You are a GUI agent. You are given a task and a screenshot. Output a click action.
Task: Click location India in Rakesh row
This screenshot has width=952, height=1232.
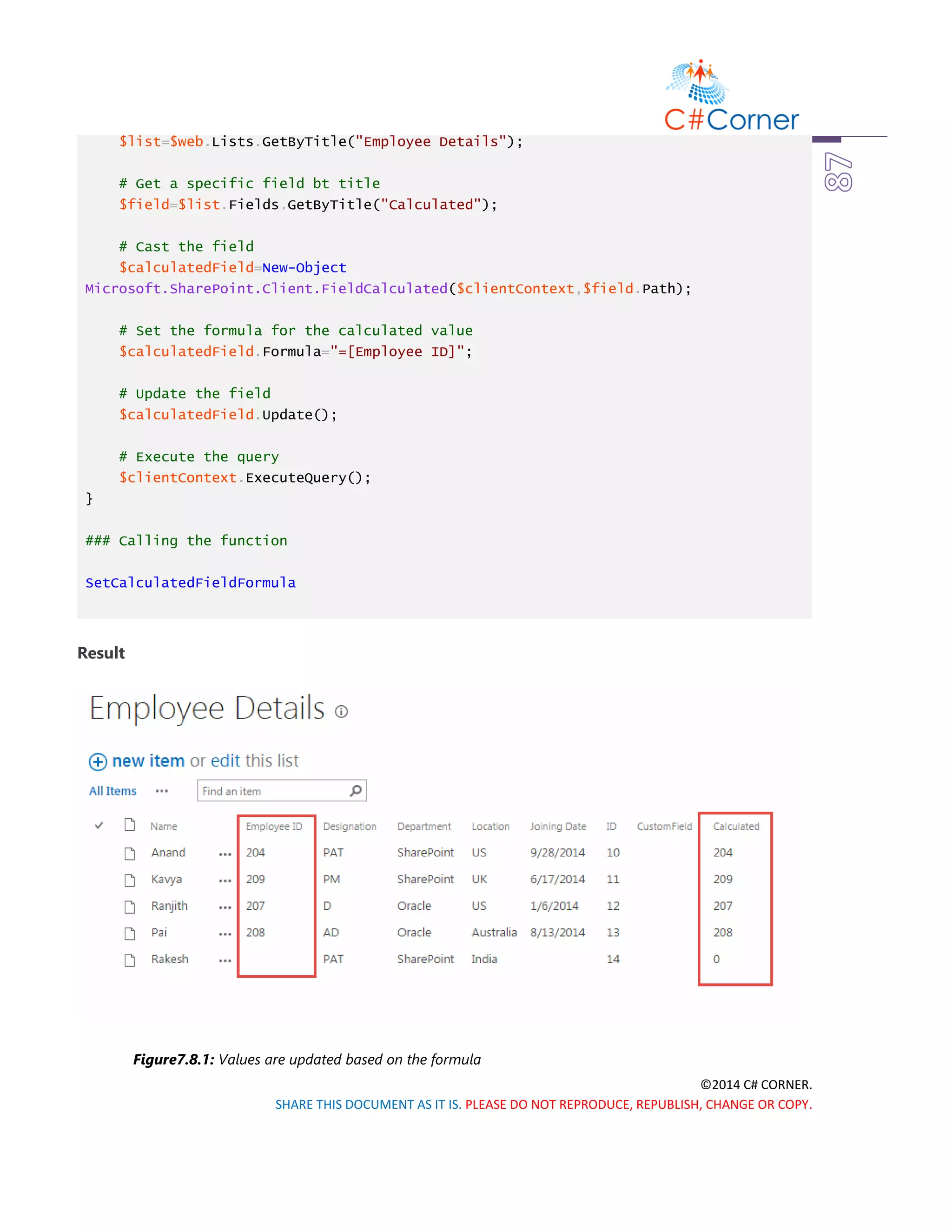pyautogui.click(x=484, y=959)
